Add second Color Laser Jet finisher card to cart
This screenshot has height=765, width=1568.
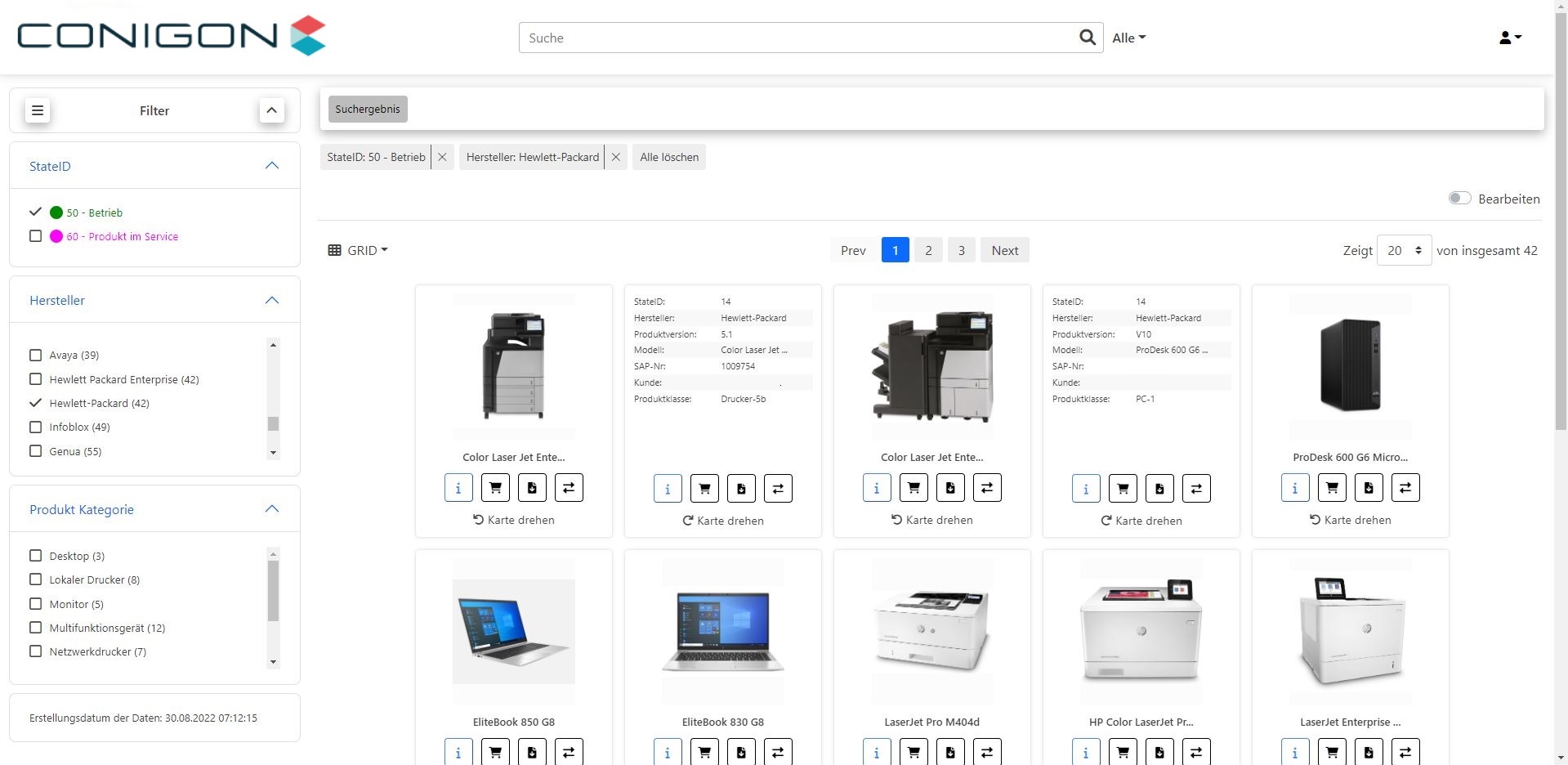tap(914, 488)
